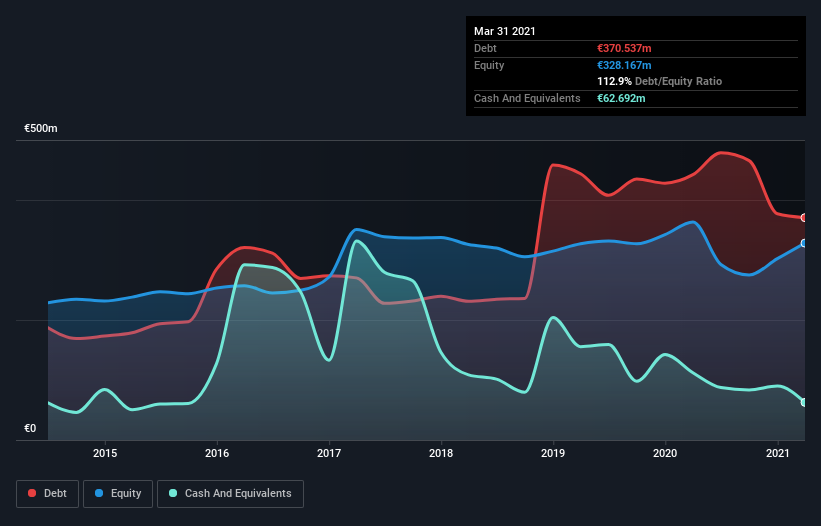
Task: Click the €62.692m cash value
Action: [x=621, y=98]
